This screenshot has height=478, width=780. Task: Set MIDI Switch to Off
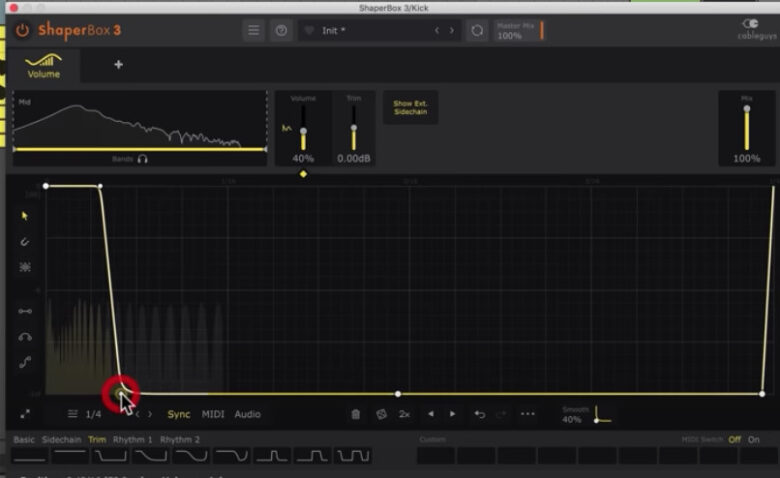pyautogui.click(x=734, y=440)
